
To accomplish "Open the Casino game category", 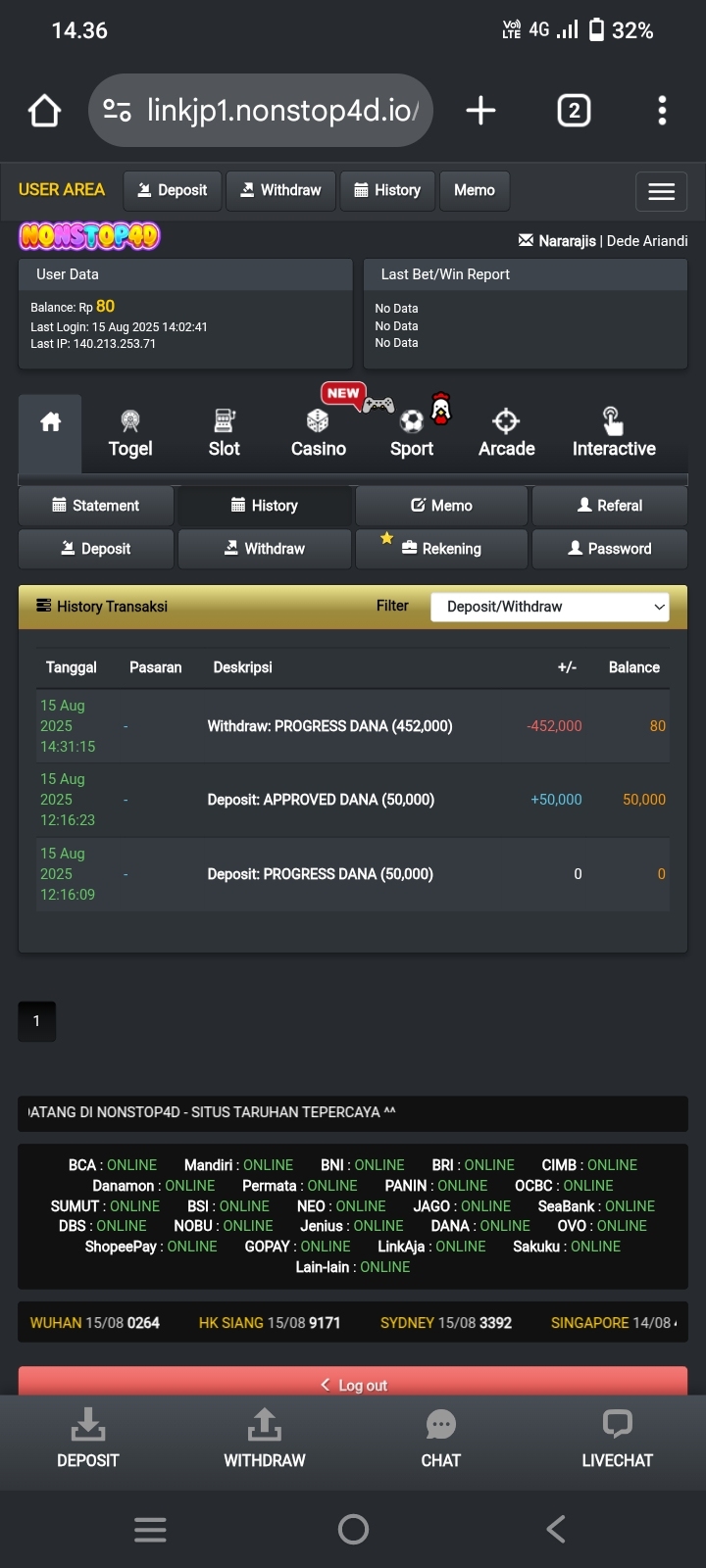I will (318, 434).
